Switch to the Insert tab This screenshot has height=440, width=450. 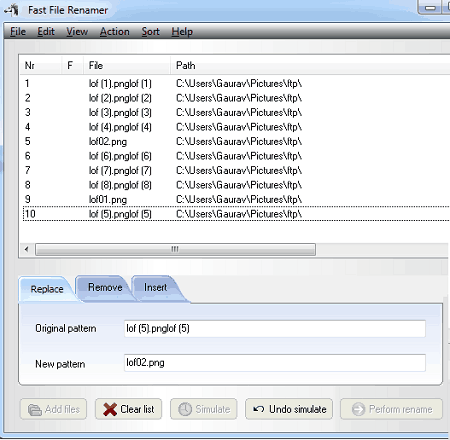[155, 288]
